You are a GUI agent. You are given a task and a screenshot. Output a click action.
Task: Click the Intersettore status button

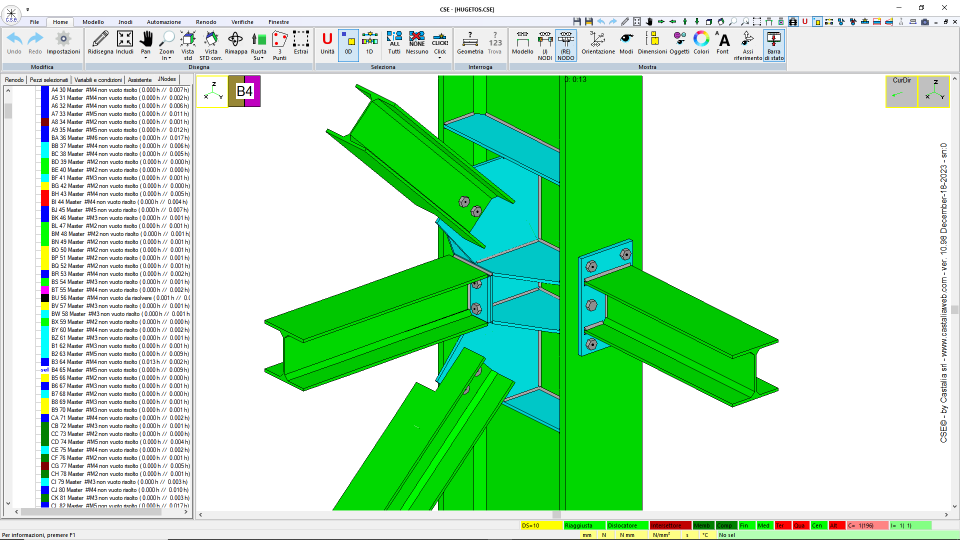pos(670,525)
